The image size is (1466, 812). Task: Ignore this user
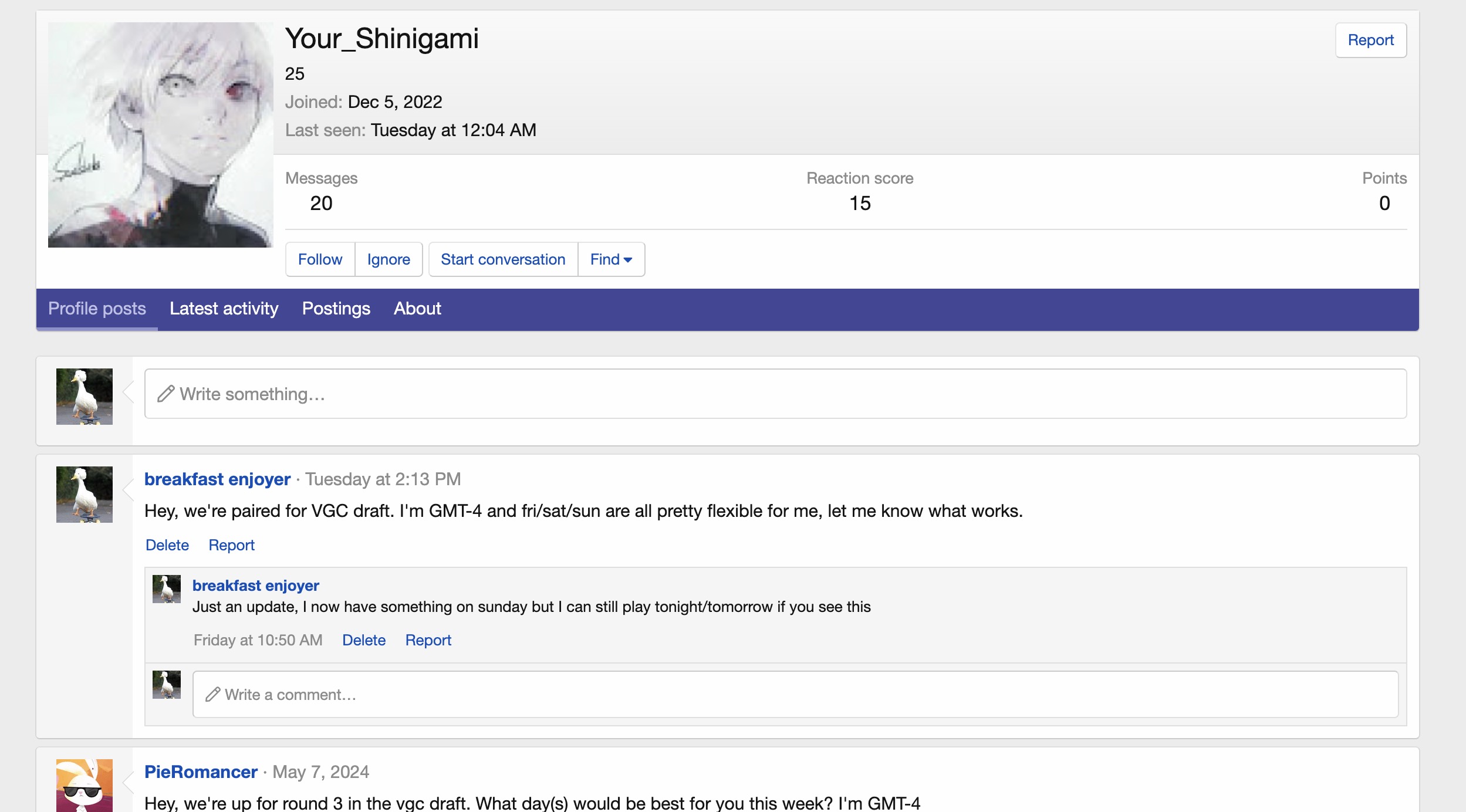(x=389, y=259)
